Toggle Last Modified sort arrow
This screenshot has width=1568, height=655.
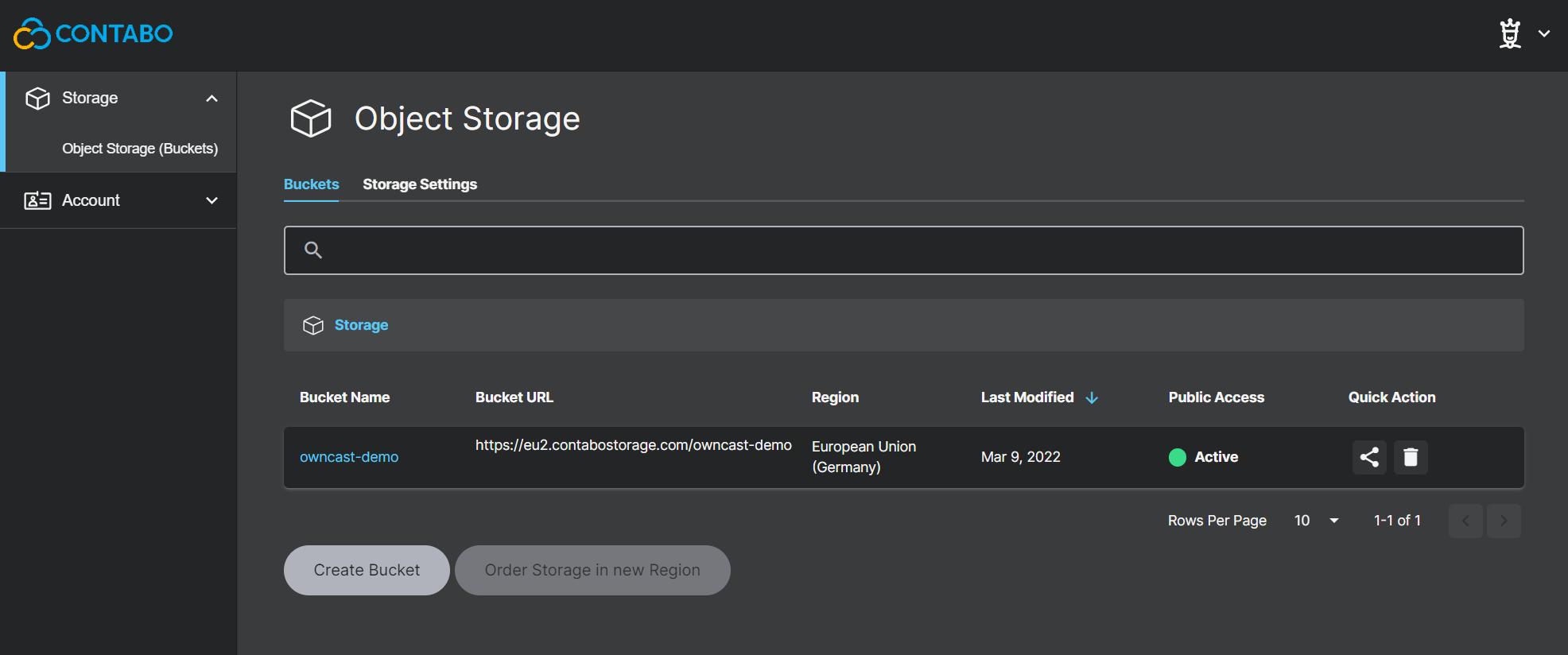coord(1092,397)
